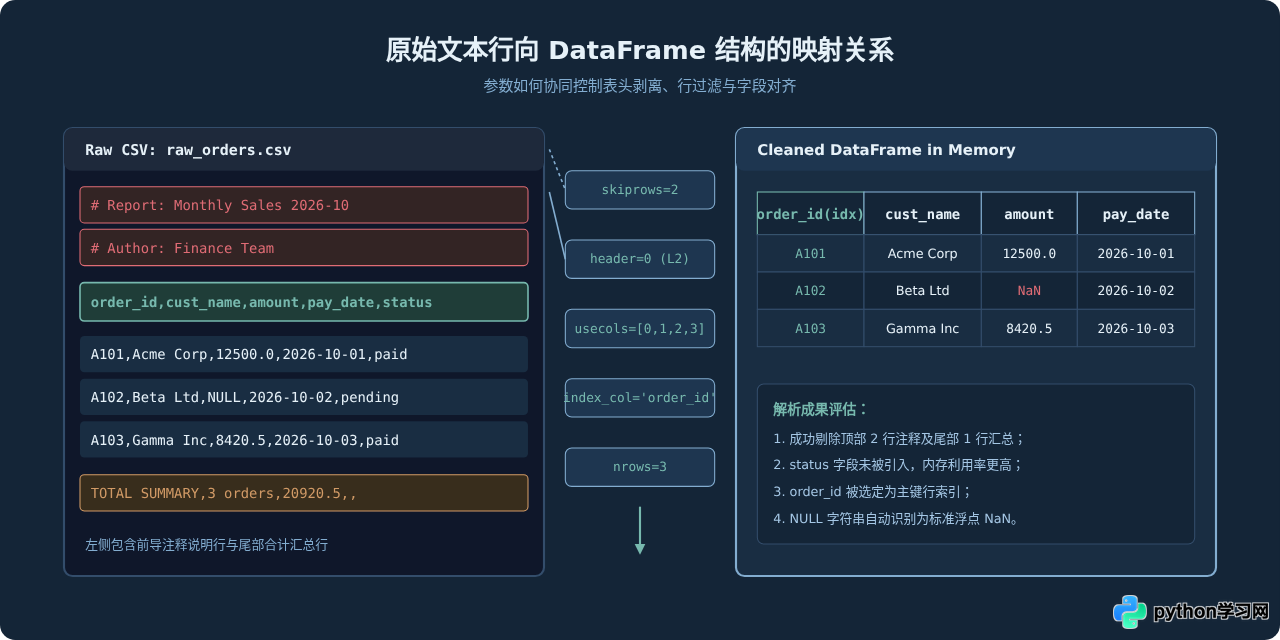The image size is (1280, 640).
Task: Click the order_id(idx) column header
Action: (x=811, y=214)
